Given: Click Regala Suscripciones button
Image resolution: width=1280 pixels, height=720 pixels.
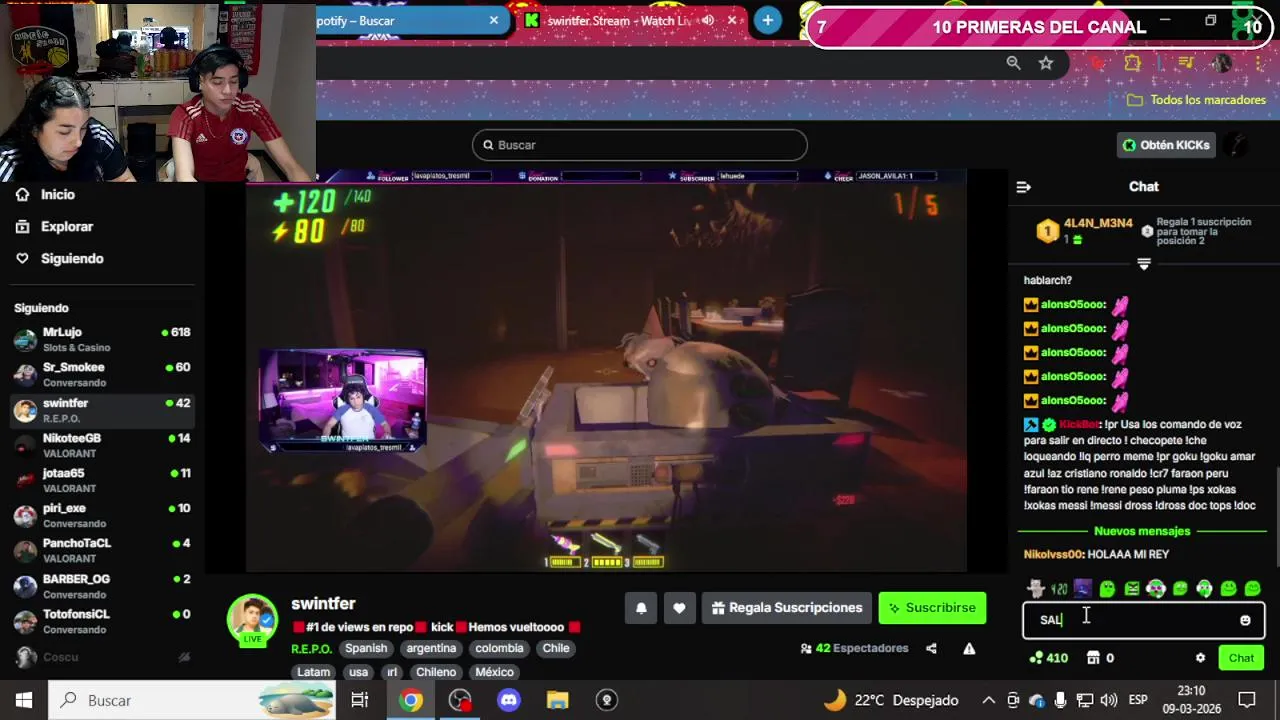Looking at the screenshot, I should coord(787,608).
